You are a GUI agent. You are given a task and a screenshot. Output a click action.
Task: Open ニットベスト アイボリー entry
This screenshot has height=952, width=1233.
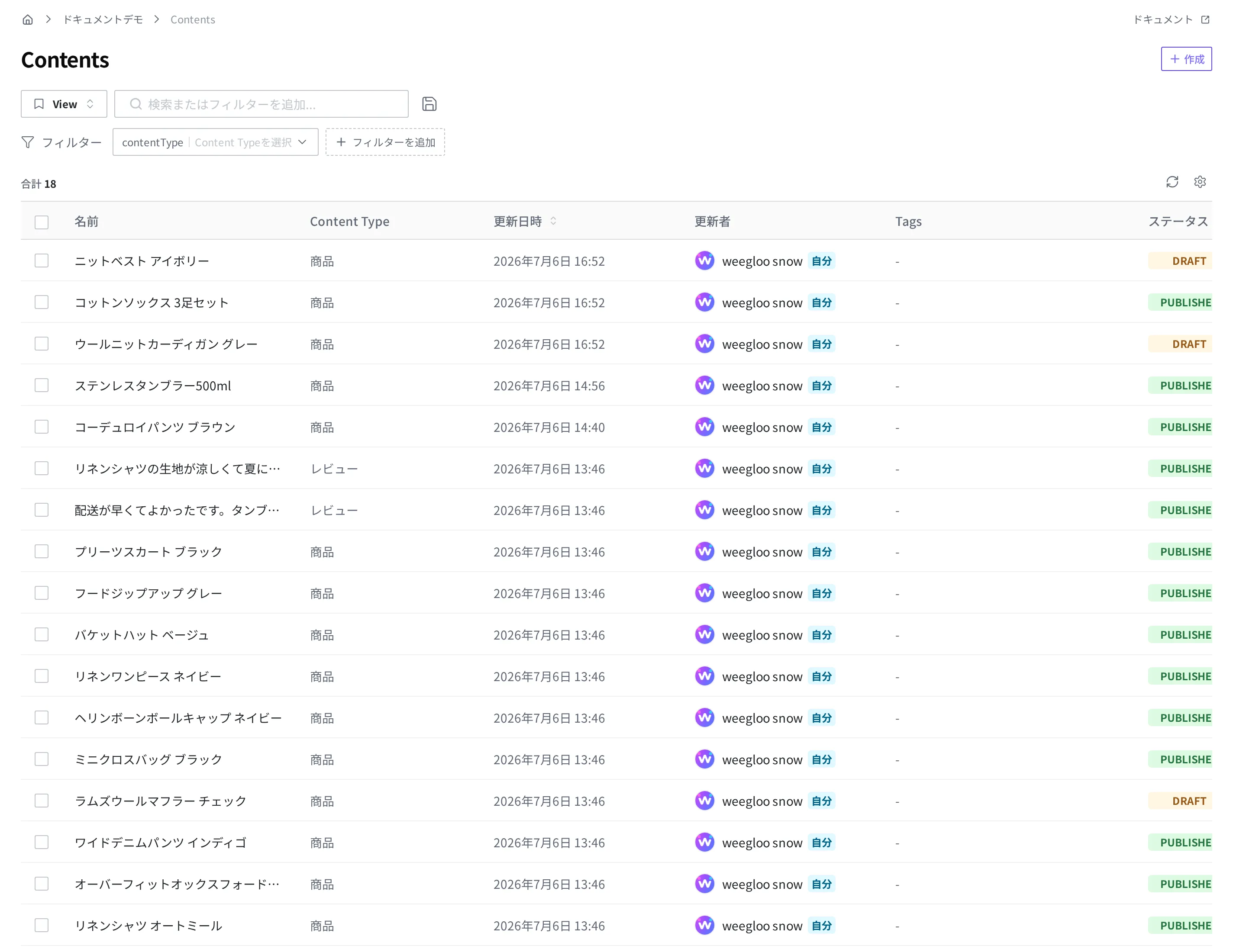coord(142,261)
